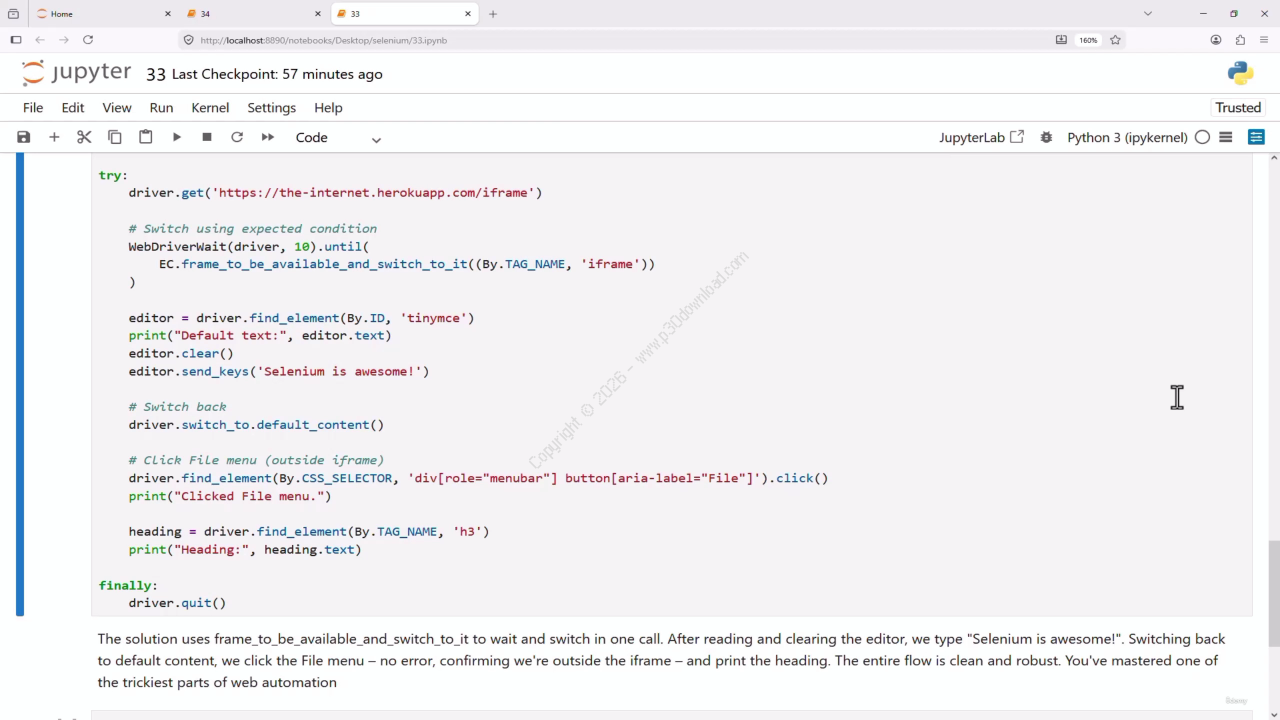
Task: Reload the current page
Action: (88, 40)
